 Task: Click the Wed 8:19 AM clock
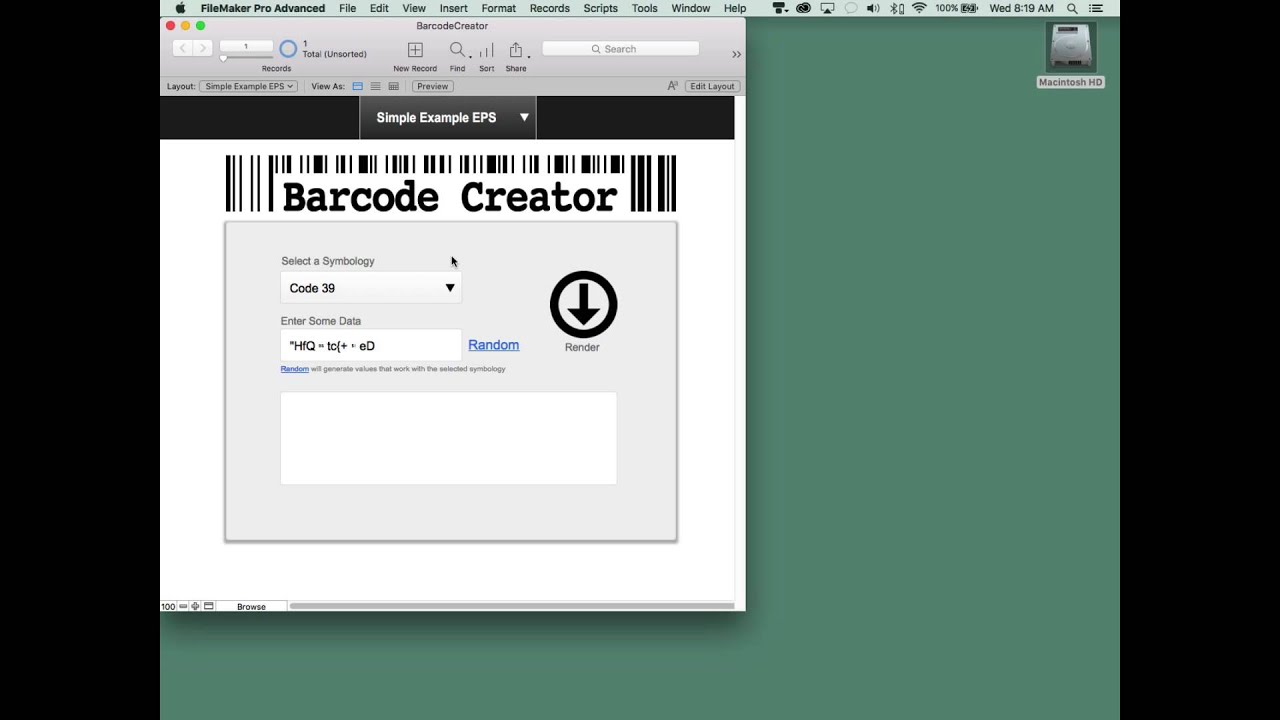pos(1021,8)
